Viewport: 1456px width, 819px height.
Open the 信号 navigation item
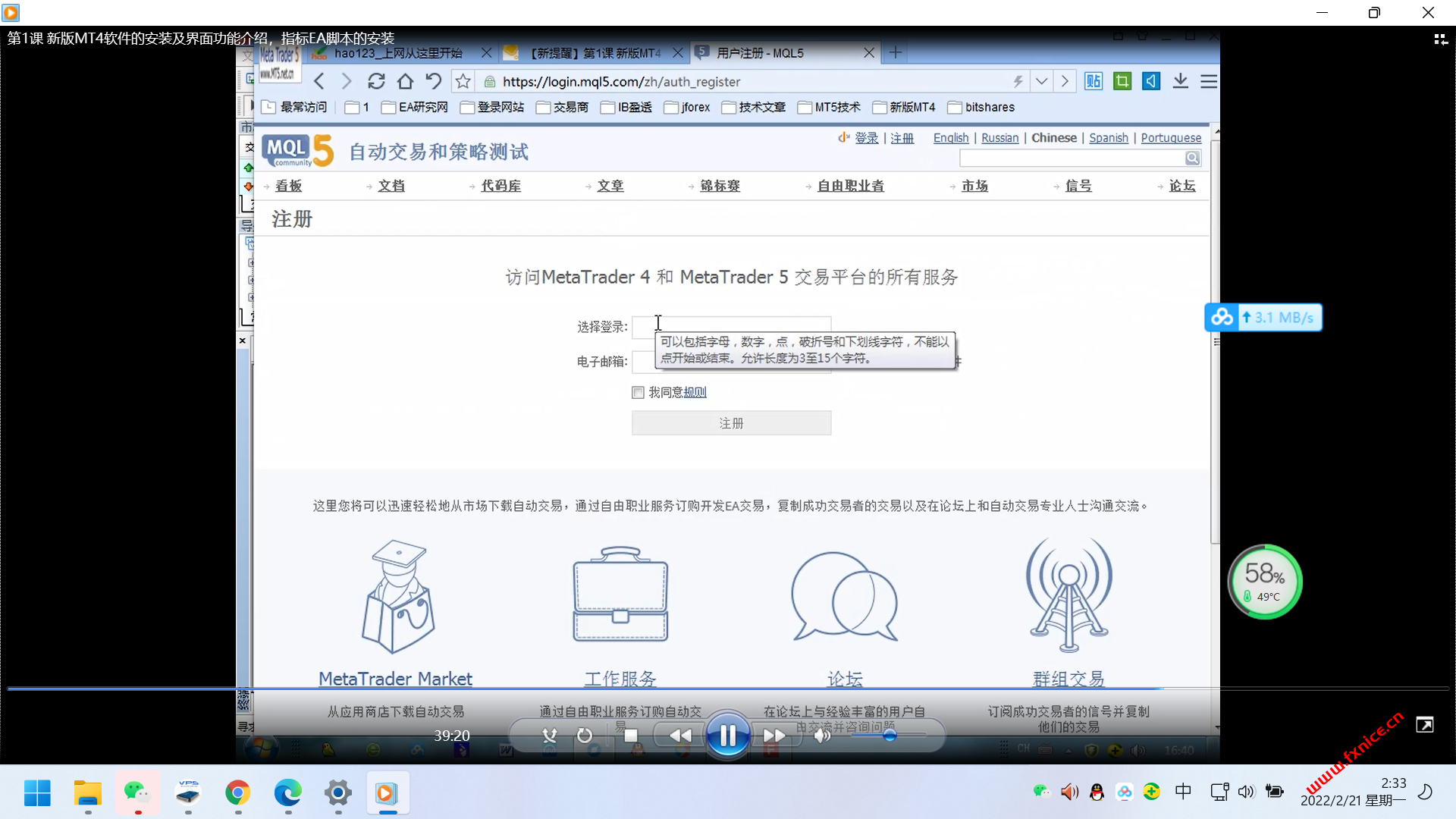click(1078, 186)
